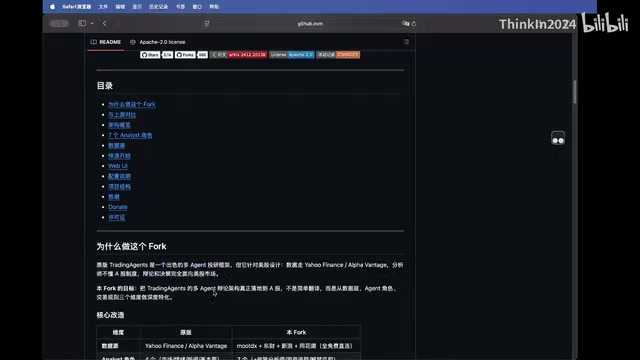The width and height of the screenshot is (640, 360).
Task: Click the 目录 heading
Action: pyautogui.click(x=104, y=86)
